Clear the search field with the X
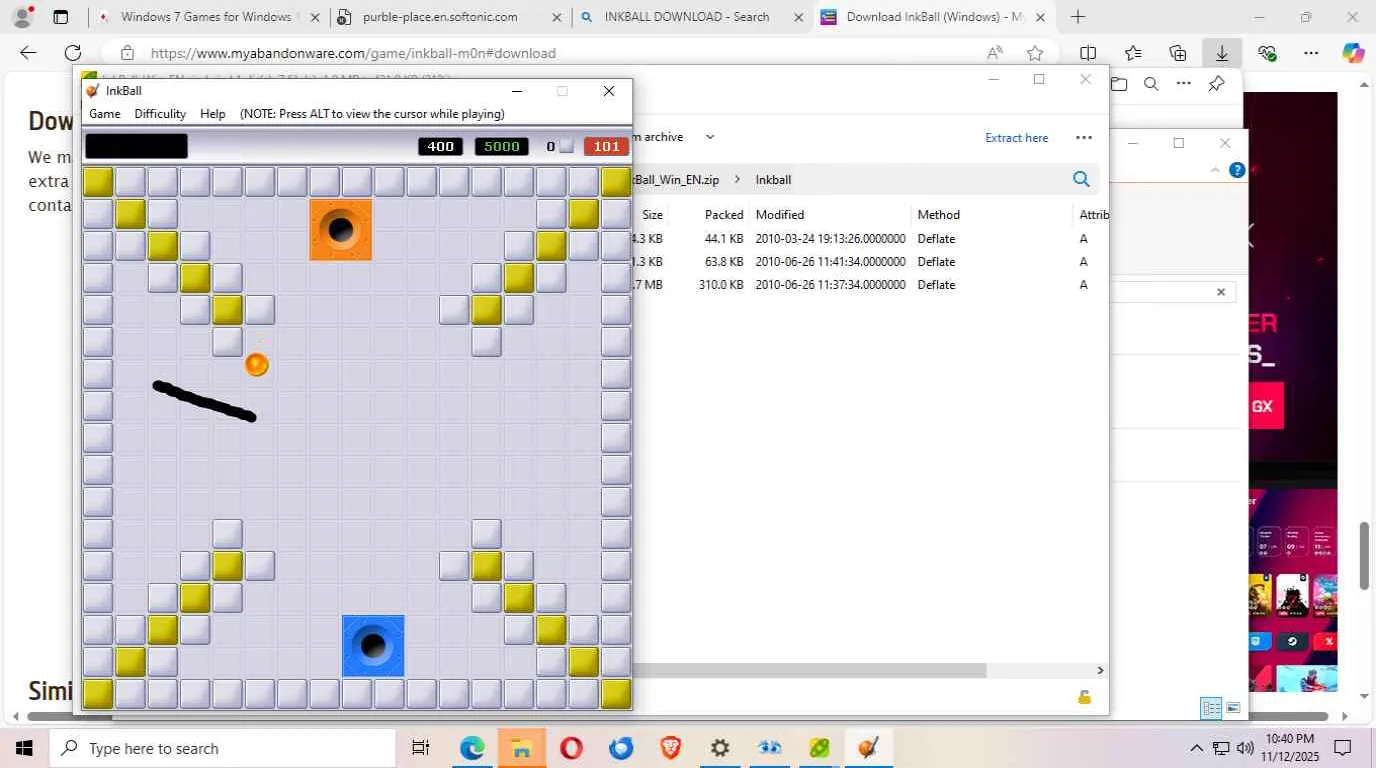The width and height of the screenshot is (1376, 768). click(x=1221, y=292)
